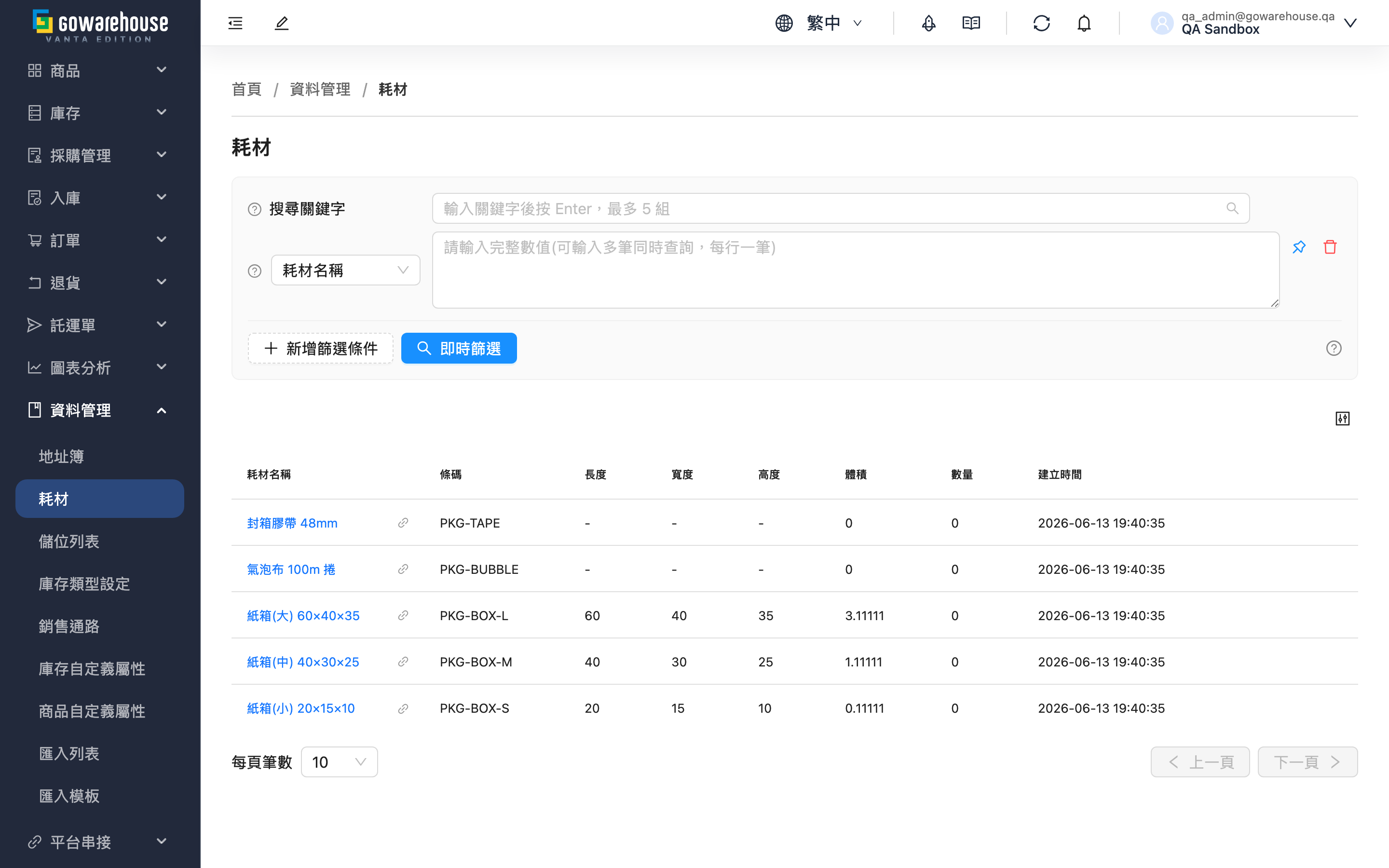The width and height of the screenshot is (1389, 868).
Task: Open 庫存自定義屬性 in the sidebar
Action: tap(100, 669)
